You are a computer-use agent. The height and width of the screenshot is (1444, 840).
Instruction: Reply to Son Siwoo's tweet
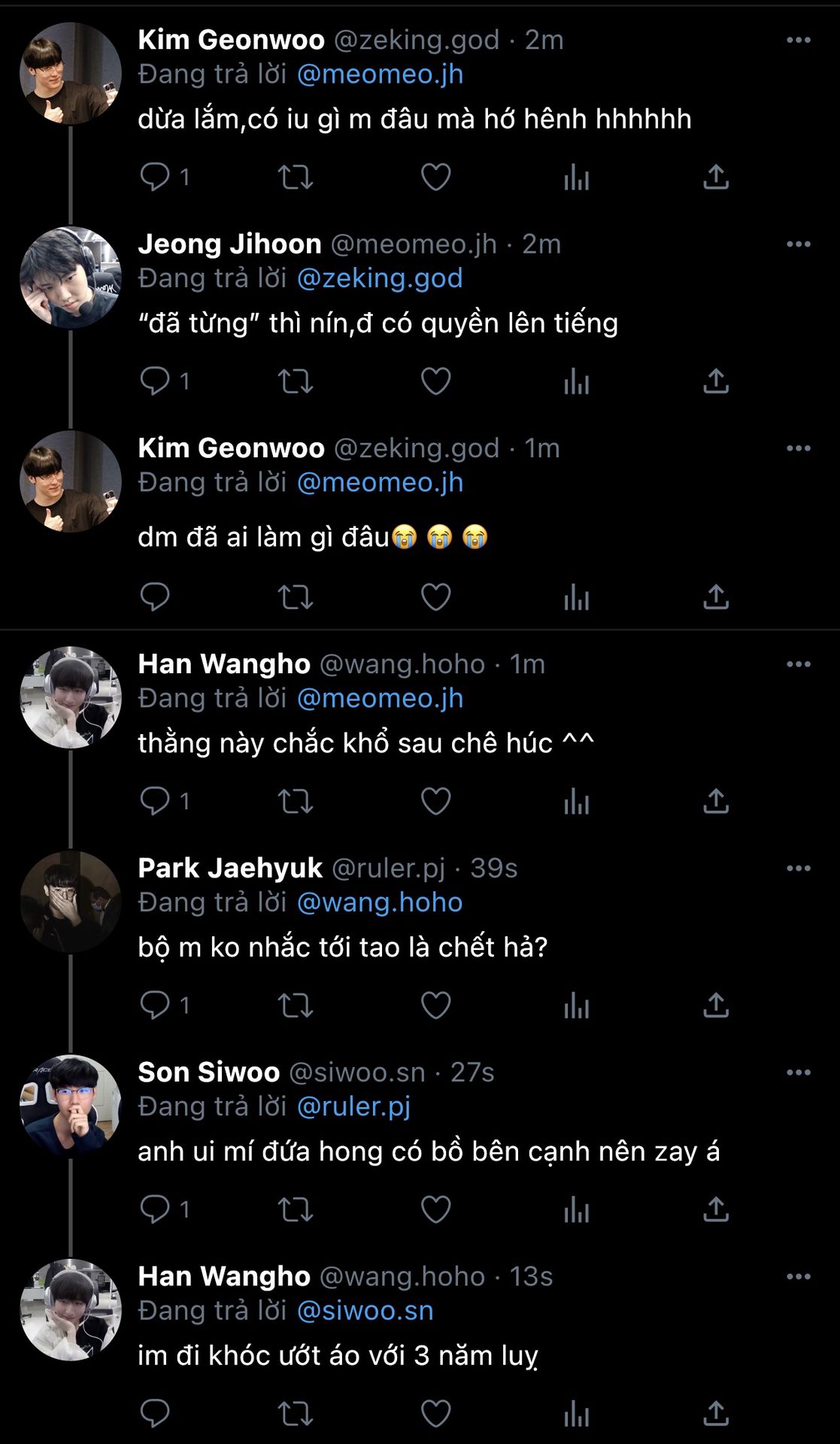[155, 1209]
